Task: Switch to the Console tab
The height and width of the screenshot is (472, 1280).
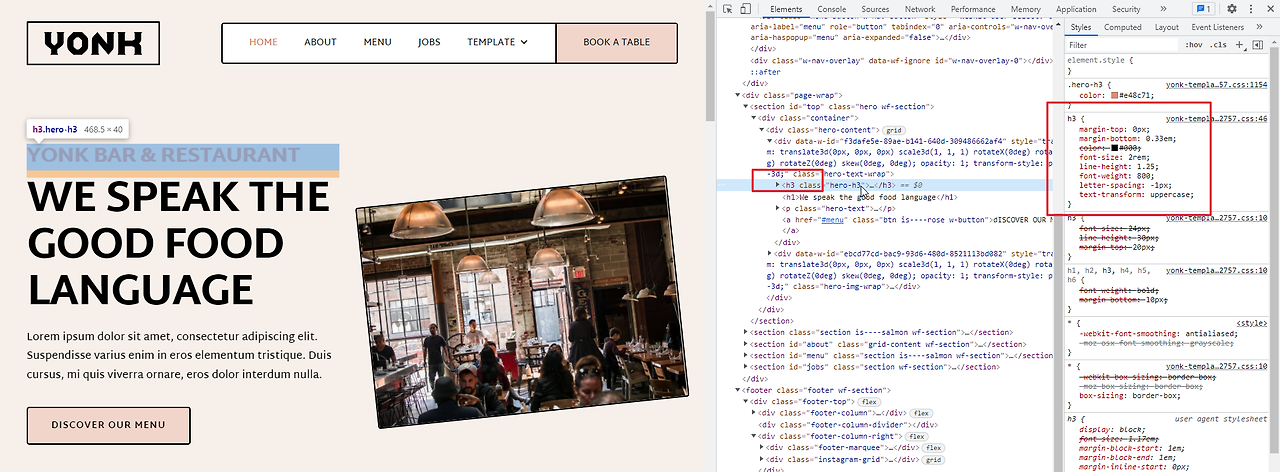Action: pos(832,9)
